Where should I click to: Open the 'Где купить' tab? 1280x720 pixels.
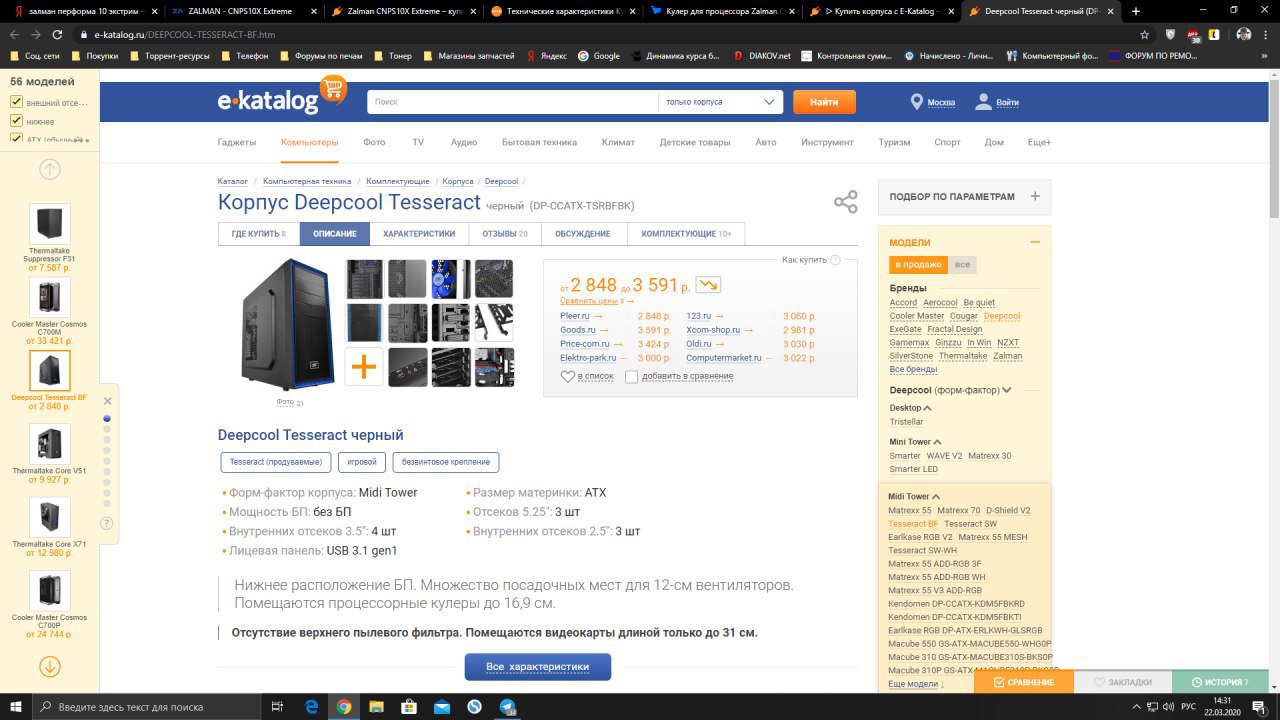tap(259, 234)
